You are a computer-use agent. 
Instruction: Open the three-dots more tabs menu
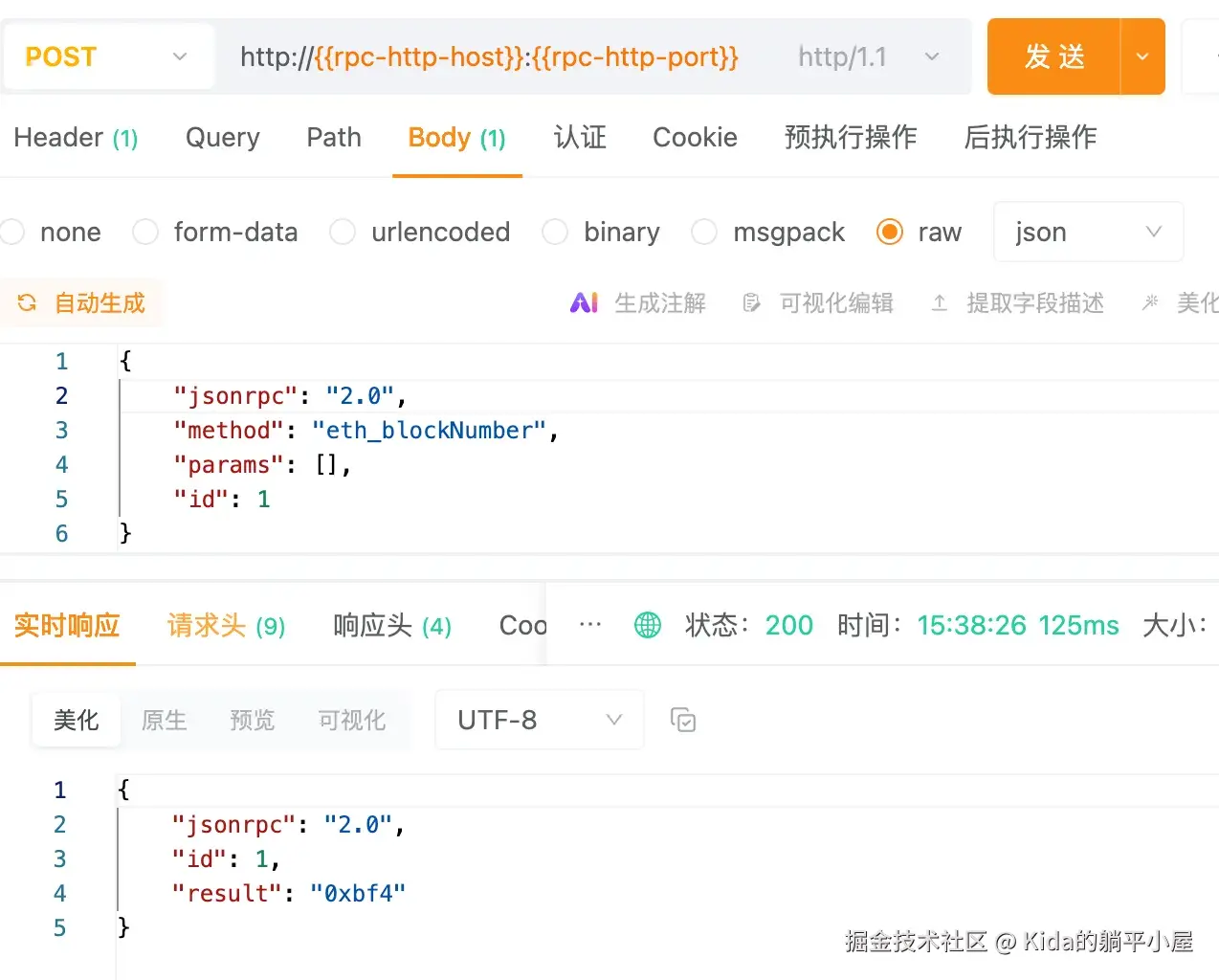590,625
